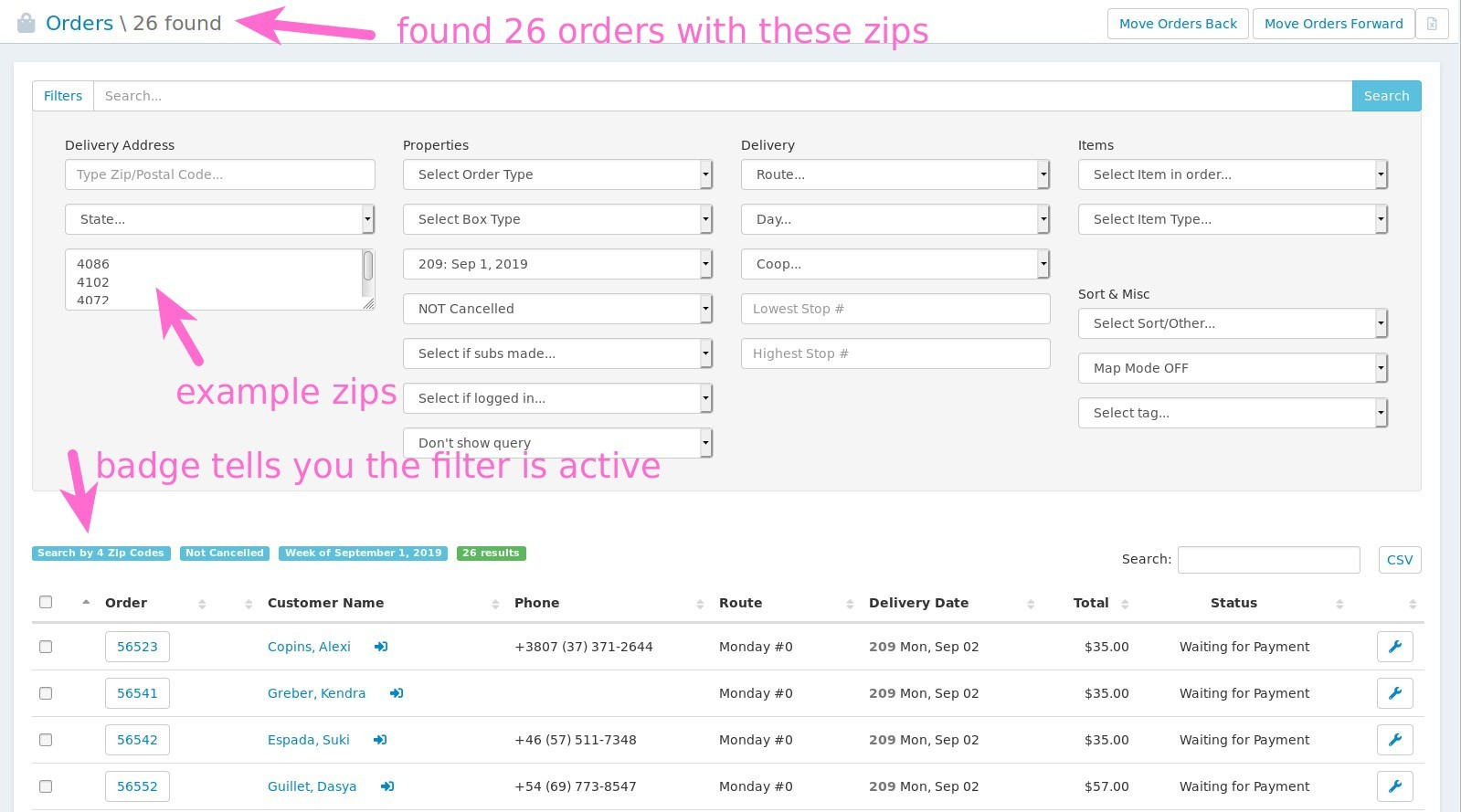1461x812 pixels.
Task: Open the Map Mode OFF dropdown
Action: pos(1233,368)
